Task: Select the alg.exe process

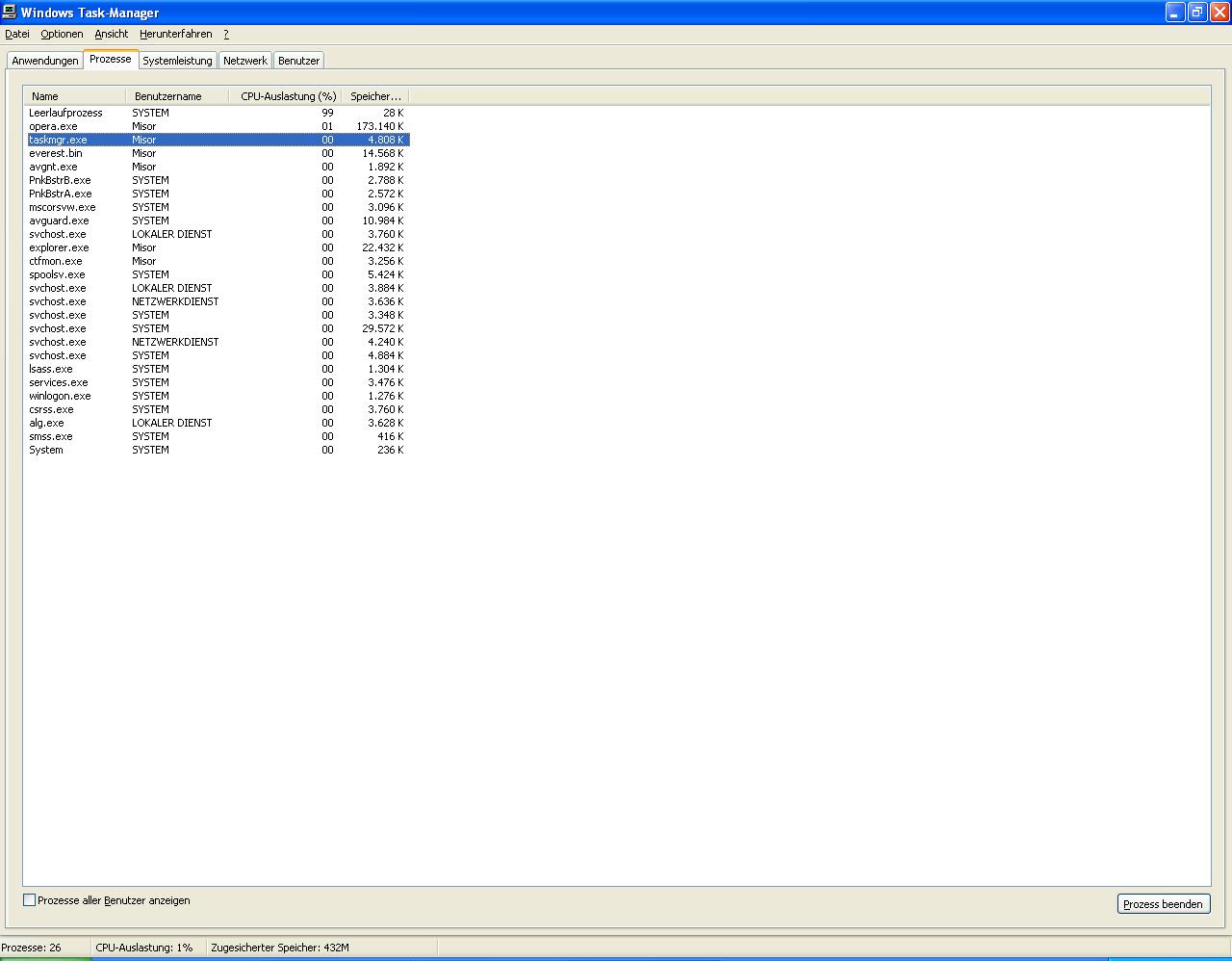Action: 218,423
